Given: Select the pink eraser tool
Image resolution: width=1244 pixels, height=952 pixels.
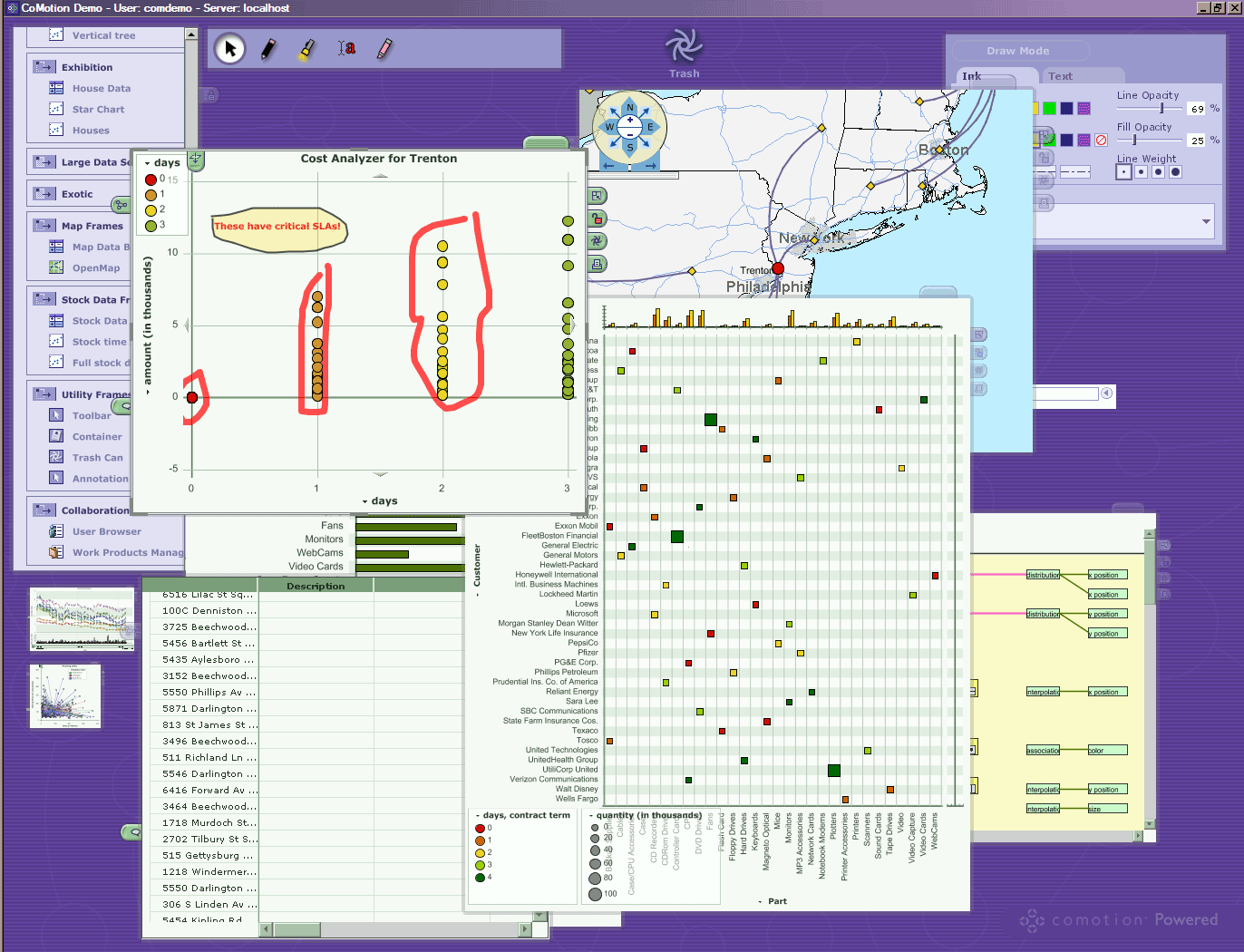Looking at the screenshot, I should click(384, 48).
